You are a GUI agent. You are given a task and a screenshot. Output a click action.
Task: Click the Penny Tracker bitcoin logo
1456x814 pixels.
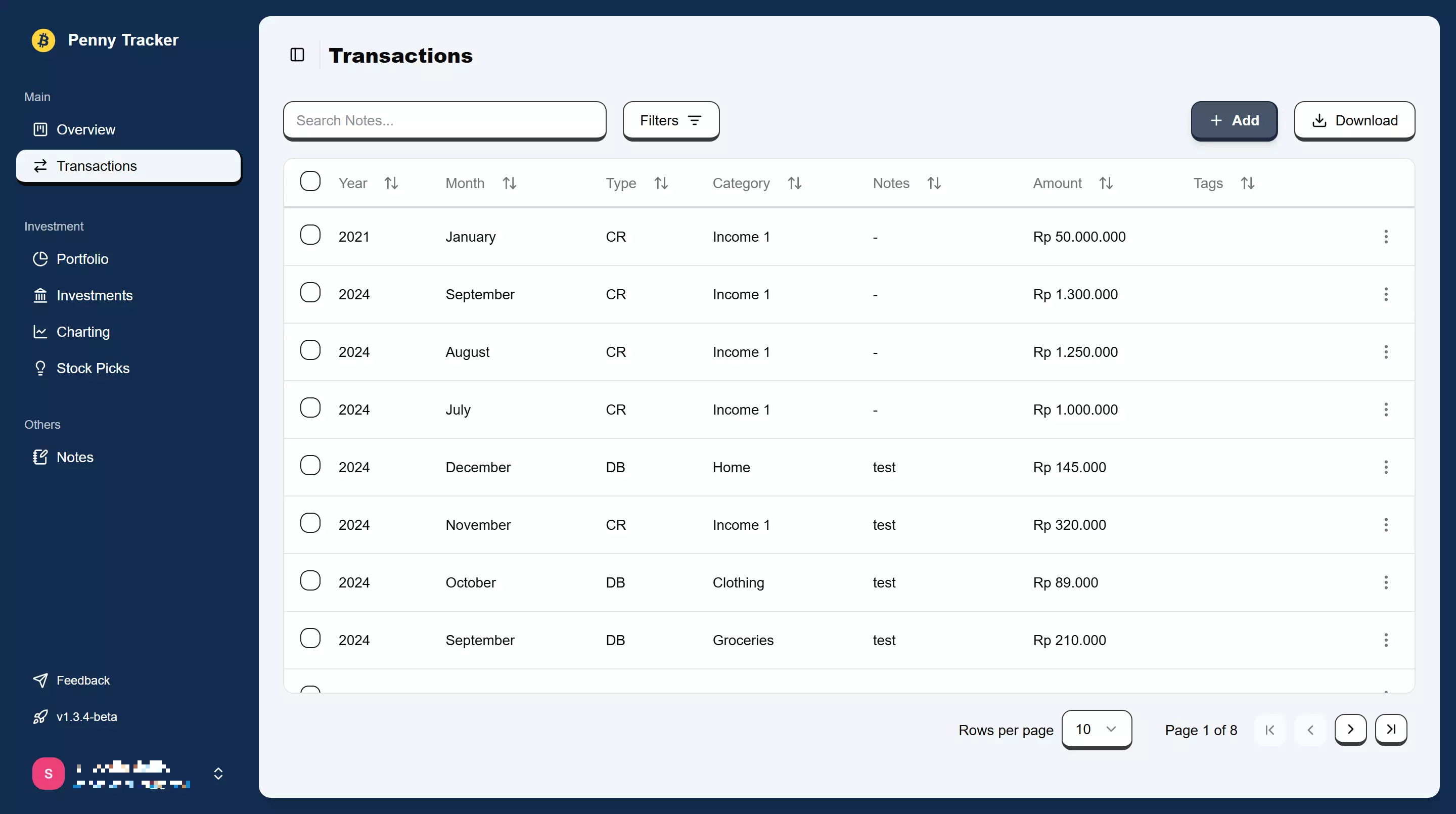click(43, 40)
